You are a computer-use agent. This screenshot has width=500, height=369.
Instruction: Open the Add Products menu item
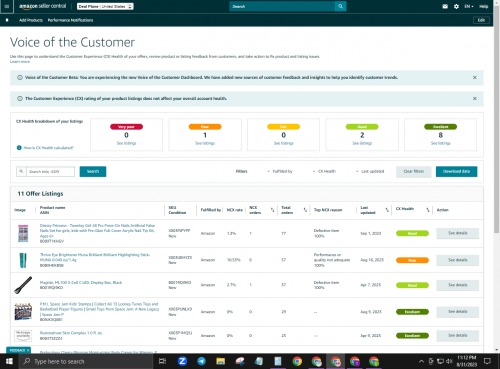[31, 20]
